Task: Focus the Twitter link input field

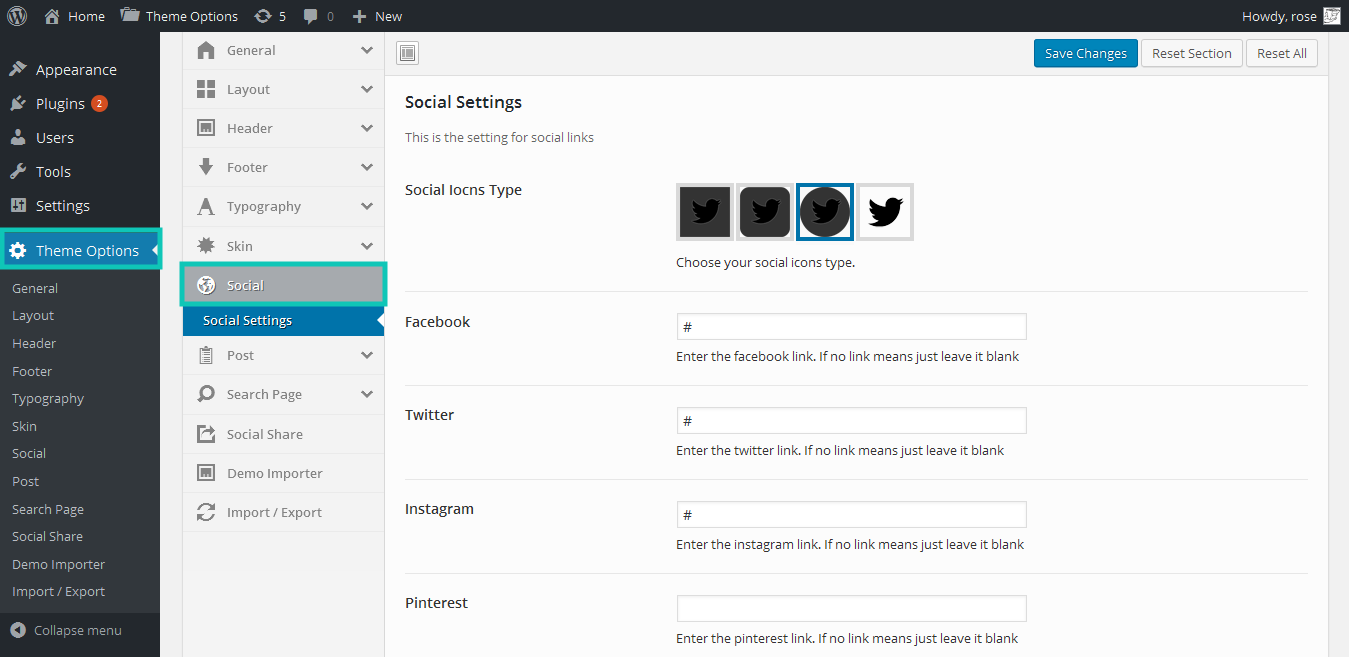Action: point(851,421)
